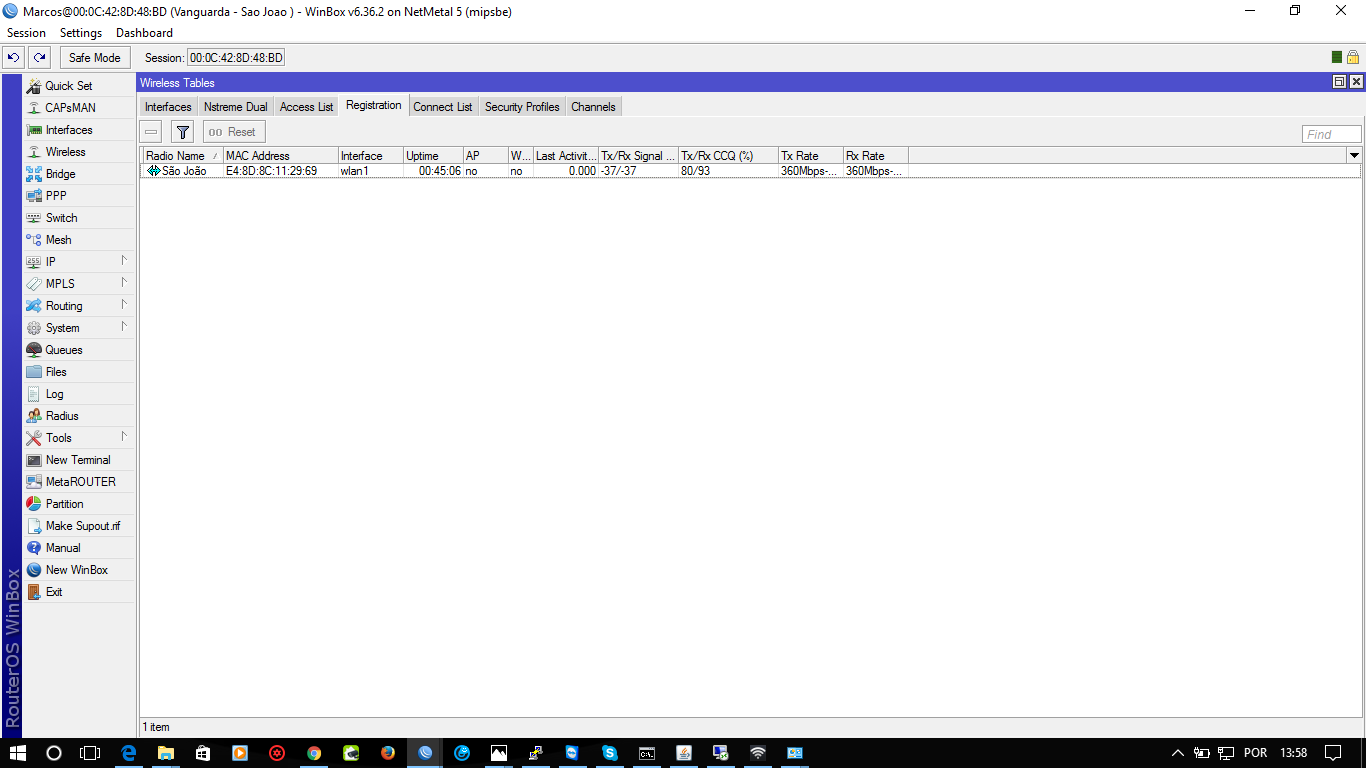
Task: Click the Redo arrow button
Action: click(x=39, y=58)
